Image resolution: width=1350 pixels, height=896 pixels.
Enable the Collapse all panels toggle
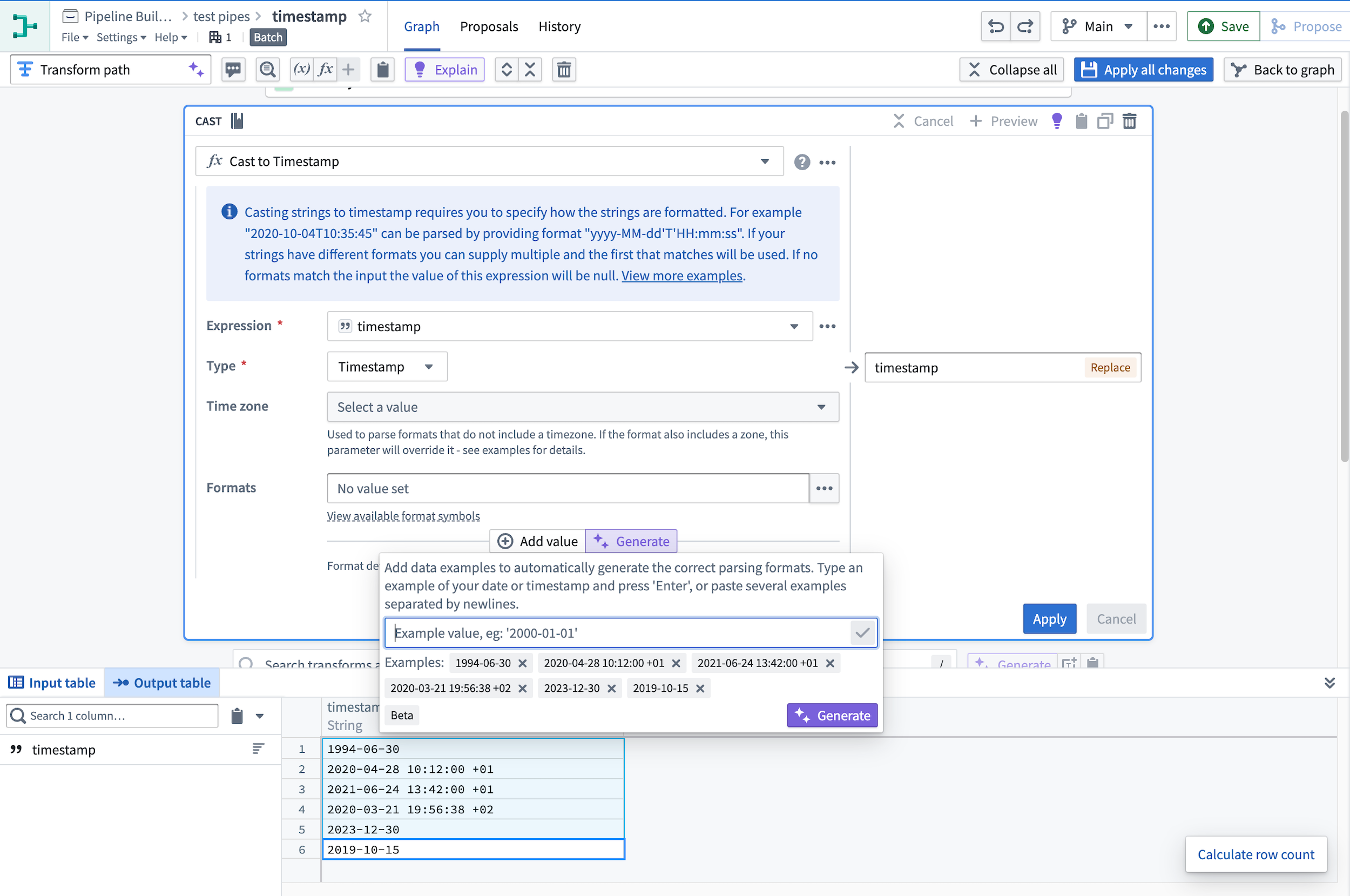coord(1012,69)
